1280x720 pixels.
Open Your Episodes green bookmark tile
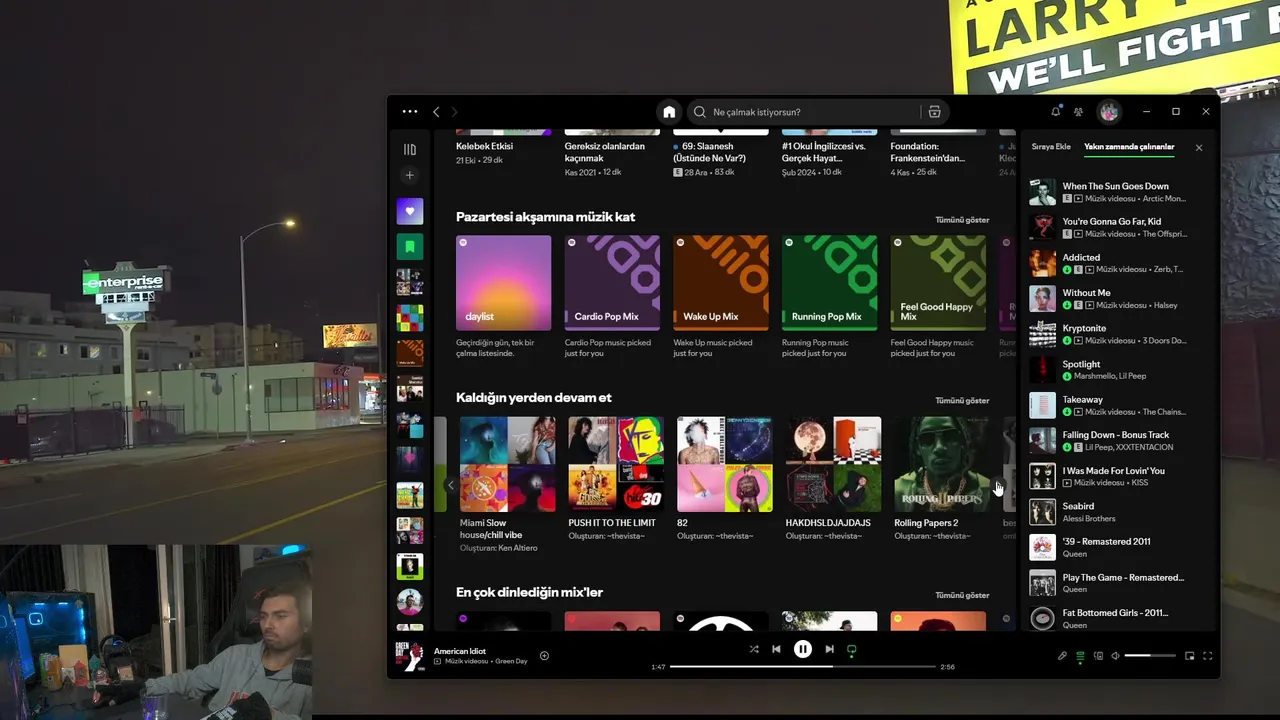[x=410, y=247]
